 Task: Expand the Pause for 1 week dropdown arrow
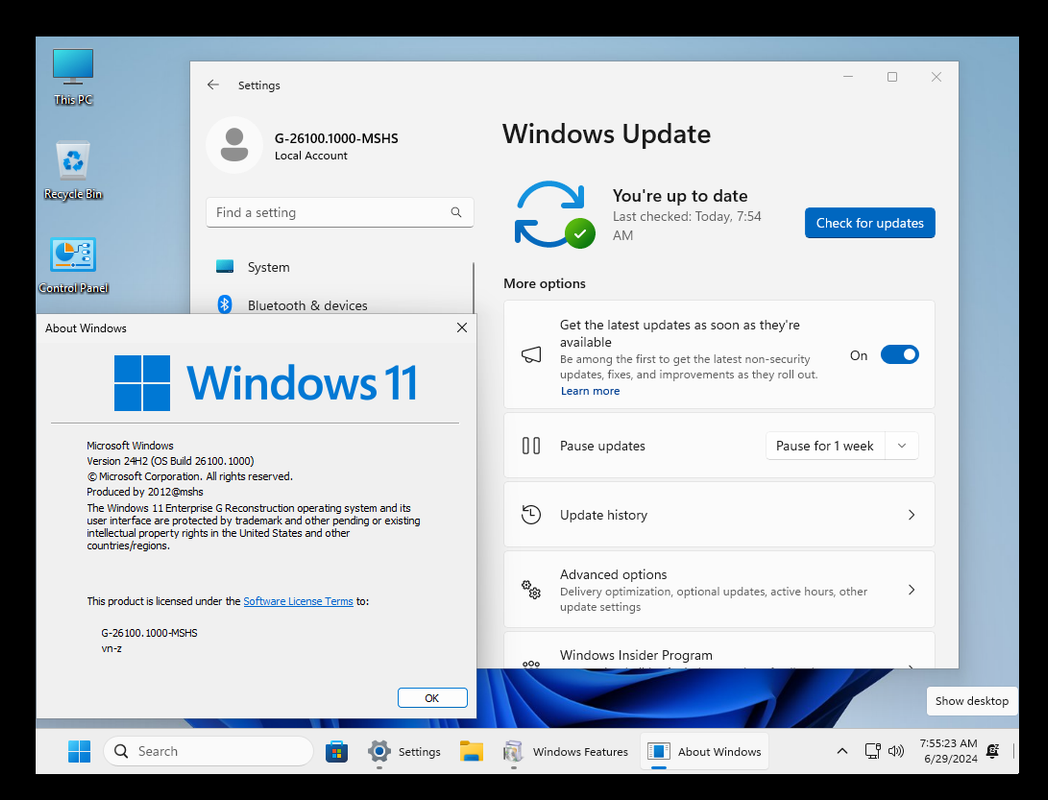[x=902, y=446]
